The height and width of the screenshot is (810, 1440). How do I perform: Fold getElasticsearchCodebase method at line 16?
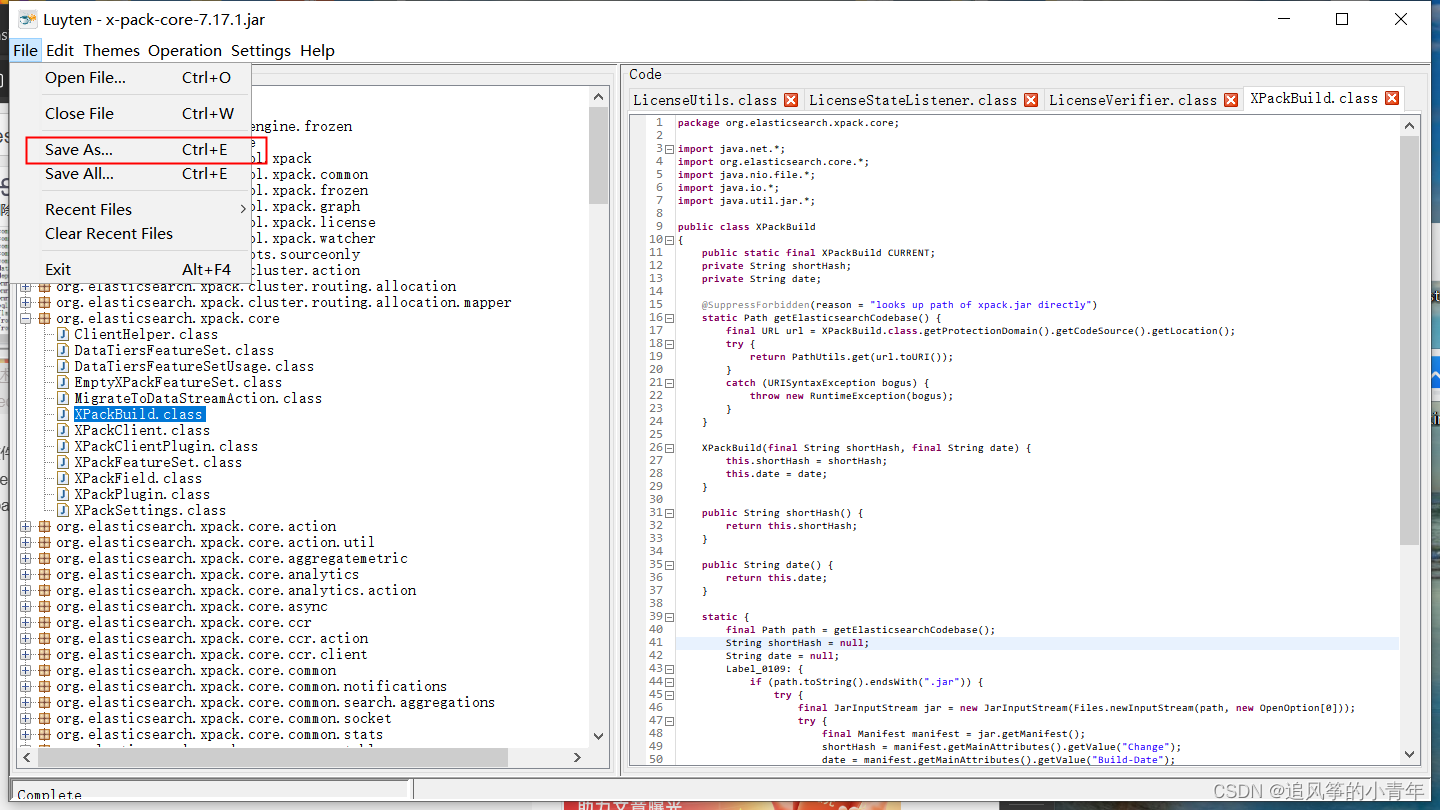pyautogui.click(x=669, y=318)
